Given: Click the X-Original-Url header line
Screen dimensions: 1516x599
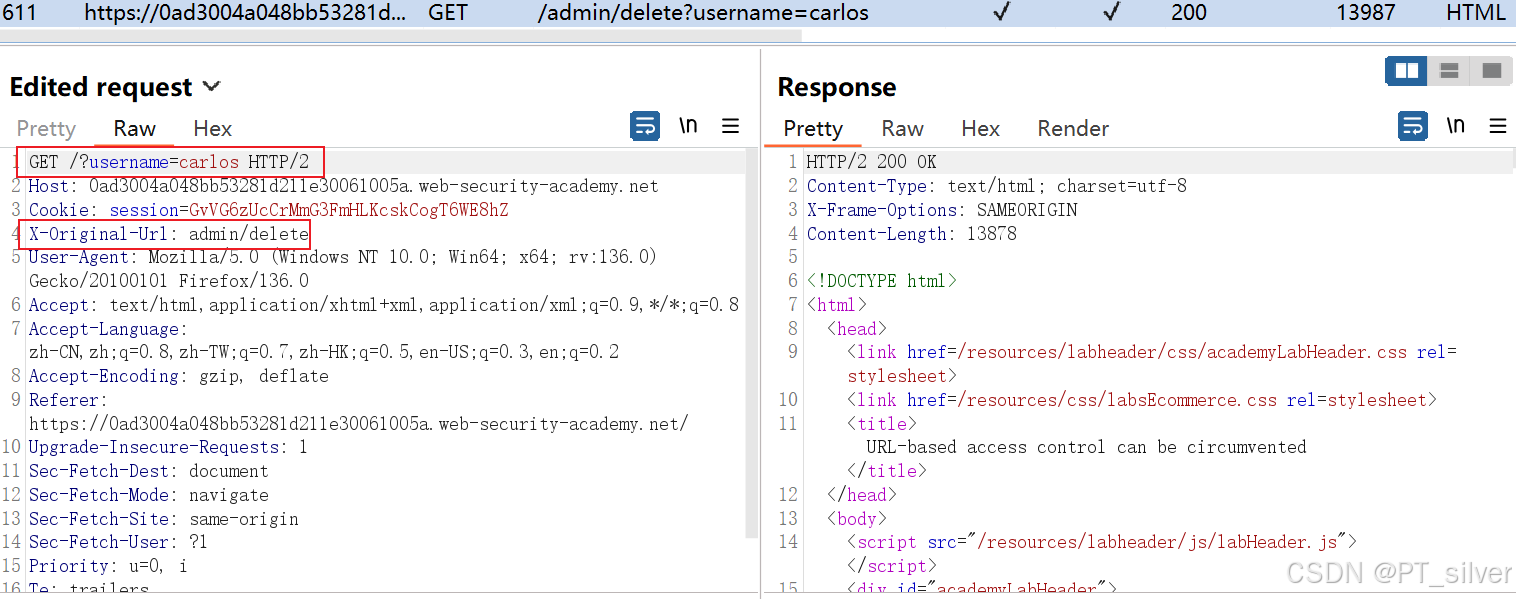Looking at the screenshot, I should (x=168, y=234).
